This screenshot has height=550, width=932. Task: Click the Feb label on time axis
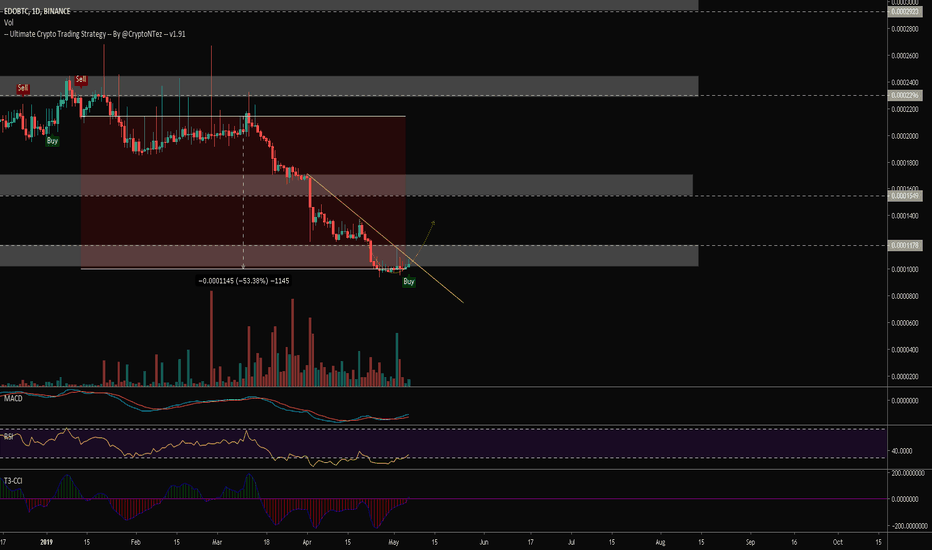pos(136,542)
